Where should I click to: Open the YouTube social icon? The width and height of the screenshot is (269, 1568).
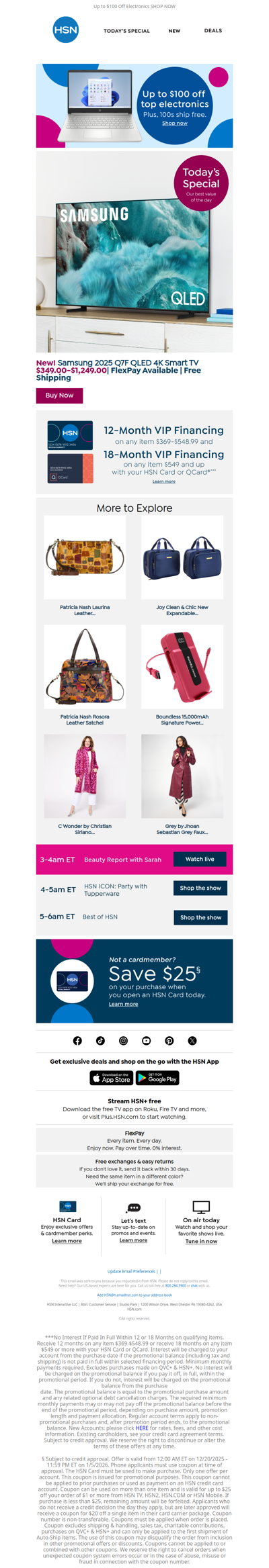(146, 1040)
